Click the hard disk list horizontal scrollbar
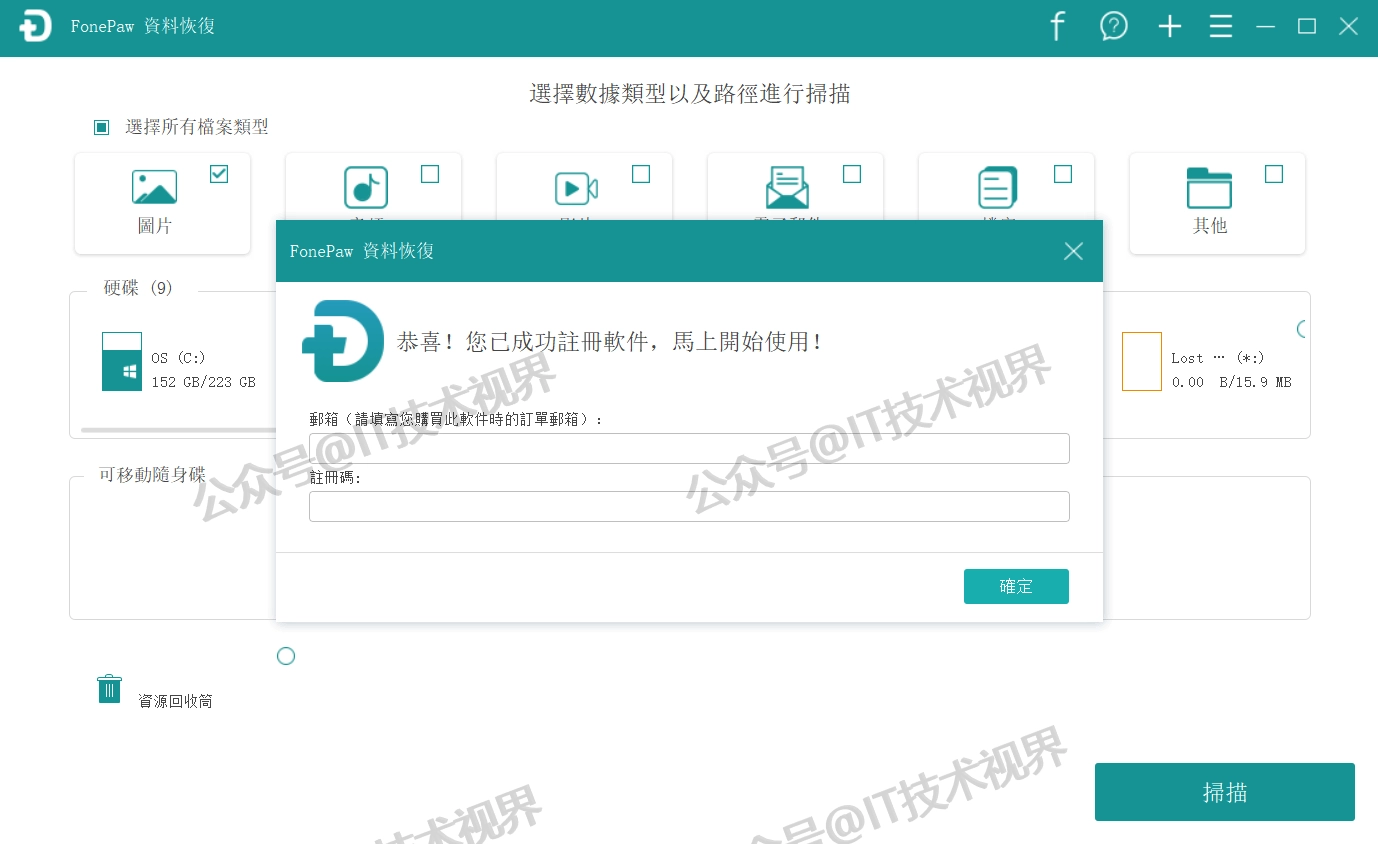 pyautogui.click(x=178, y=430)
